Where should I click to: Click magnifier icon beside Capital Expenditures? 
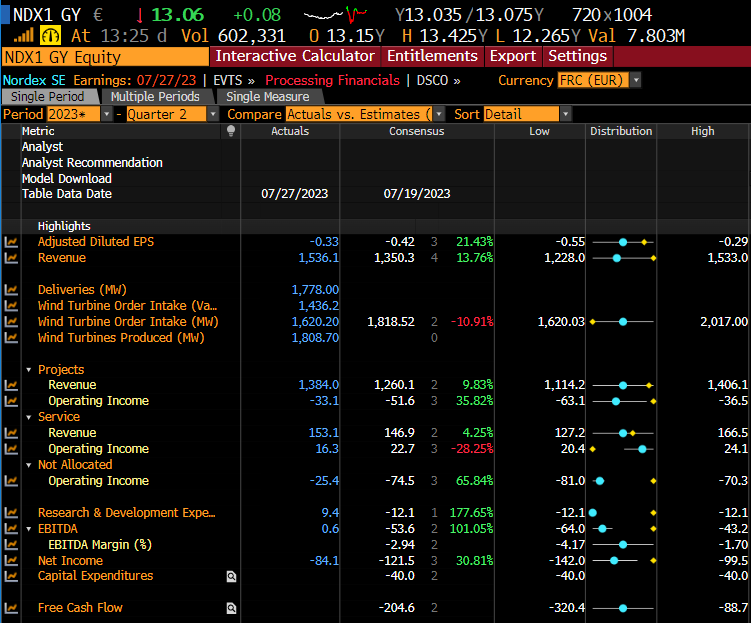pyautogui.click(x=231, y=577)
